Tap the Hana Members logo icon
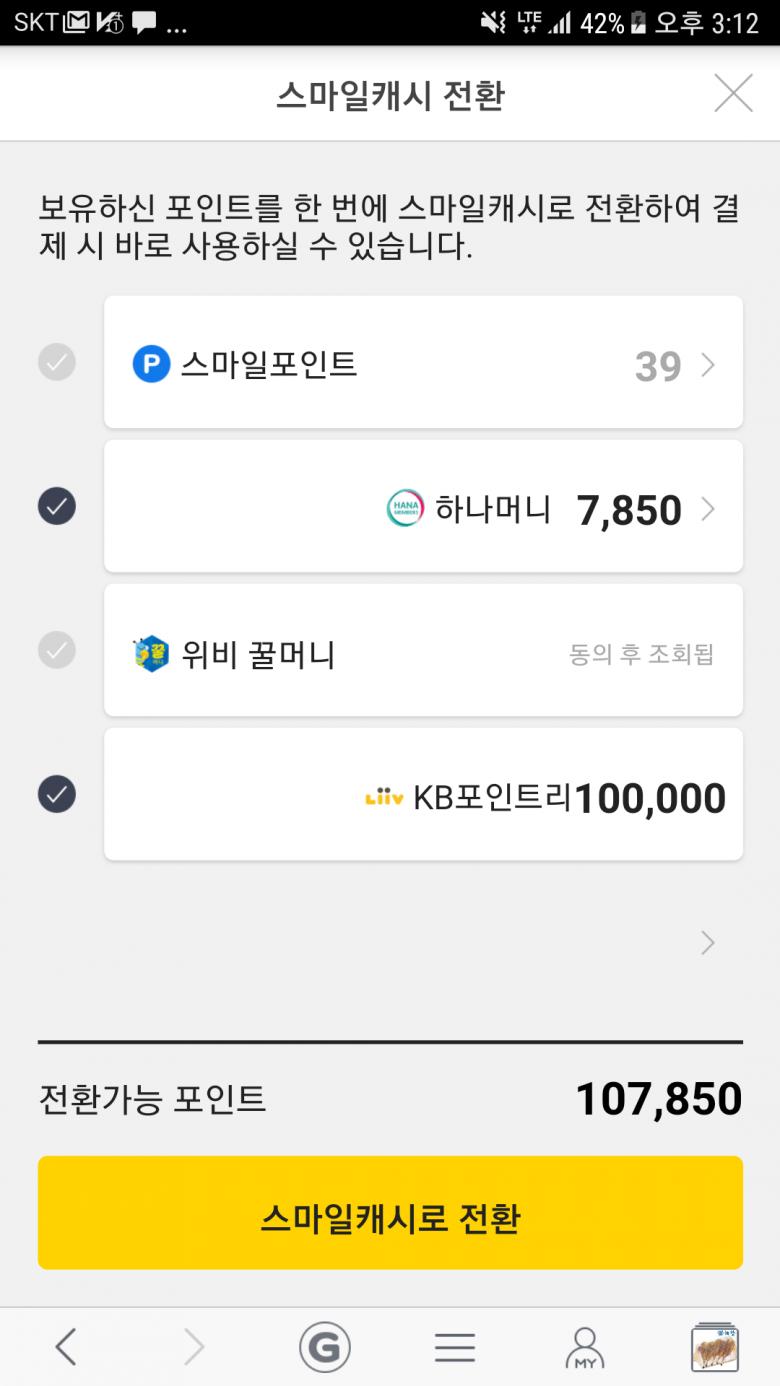780x1386 pixels. click(405, 509)
